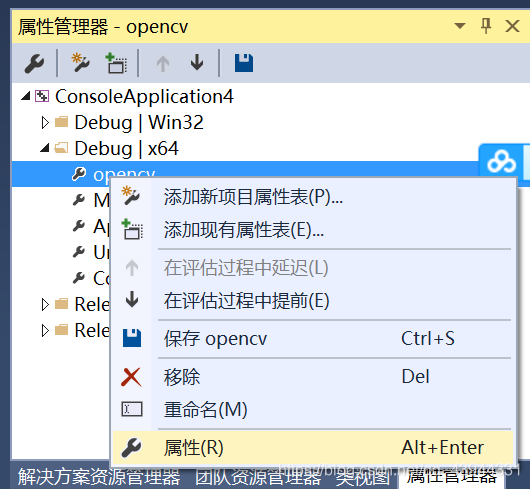Select property sheet starting with U
Screen dimensions: 530x489
[x=101, y=252]
